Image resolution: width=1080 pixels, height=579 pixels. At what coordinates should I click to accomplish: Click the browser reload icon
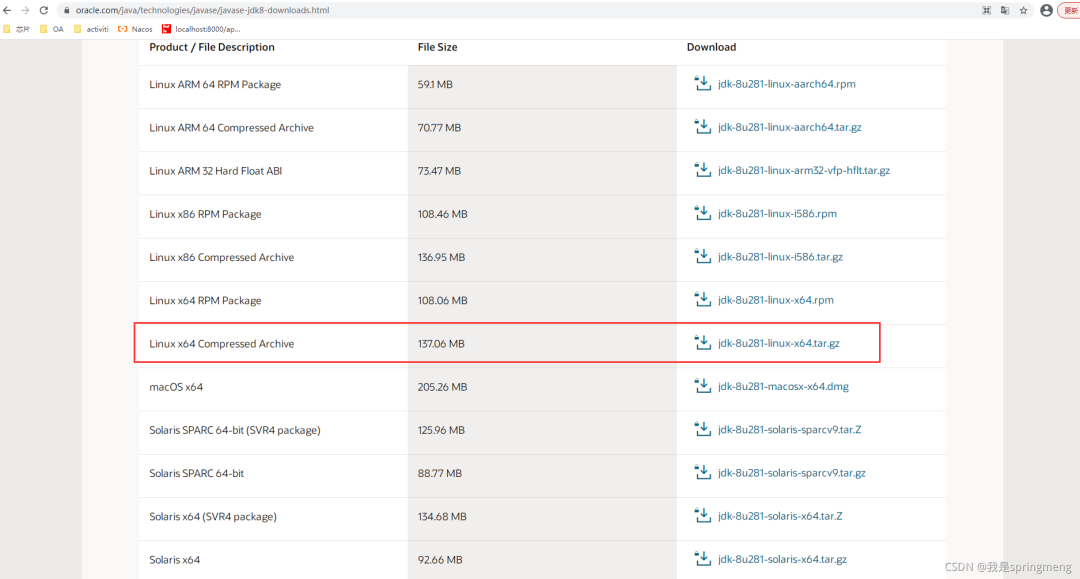[43, 10]
